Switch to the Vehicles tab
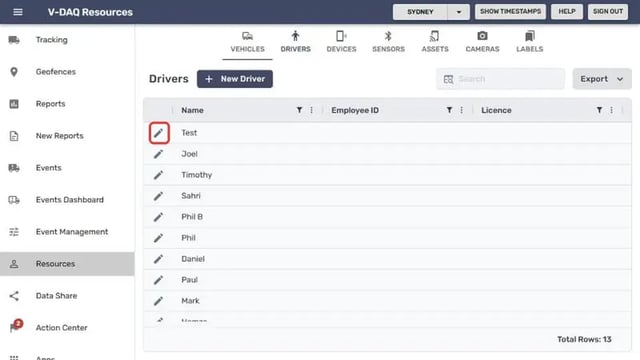The image size is (640, 360). point(247,42)
